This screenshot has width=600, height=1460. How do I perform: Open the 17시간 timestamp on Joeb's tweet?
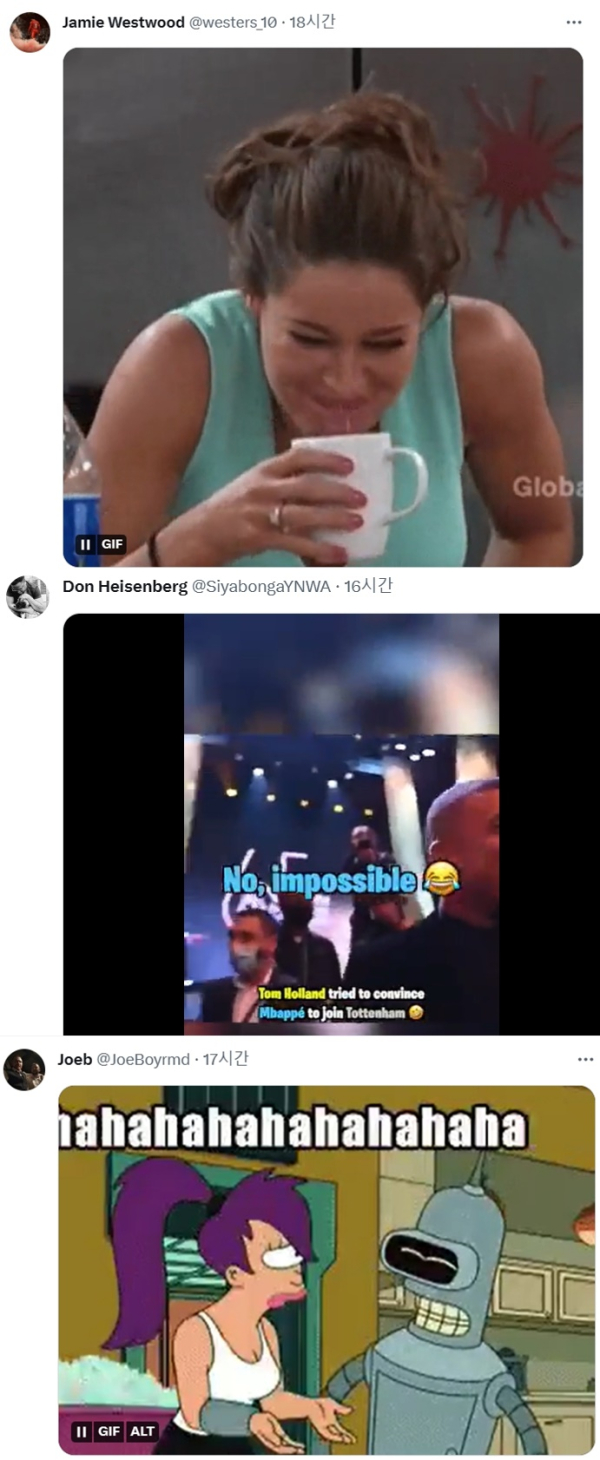226,1059
